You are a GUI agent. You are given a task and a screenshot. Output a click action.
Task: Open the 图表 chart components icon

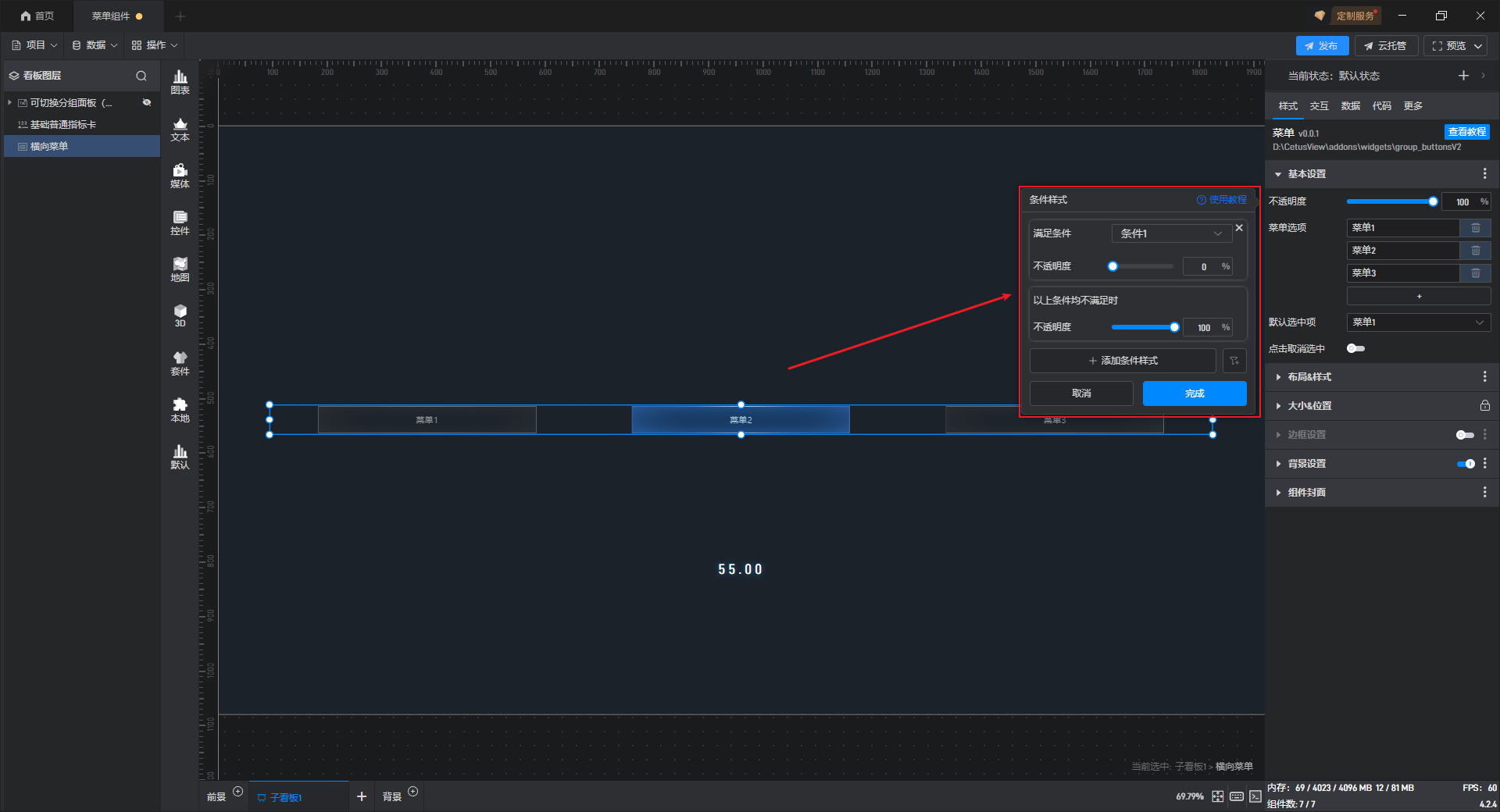(180, 81)
